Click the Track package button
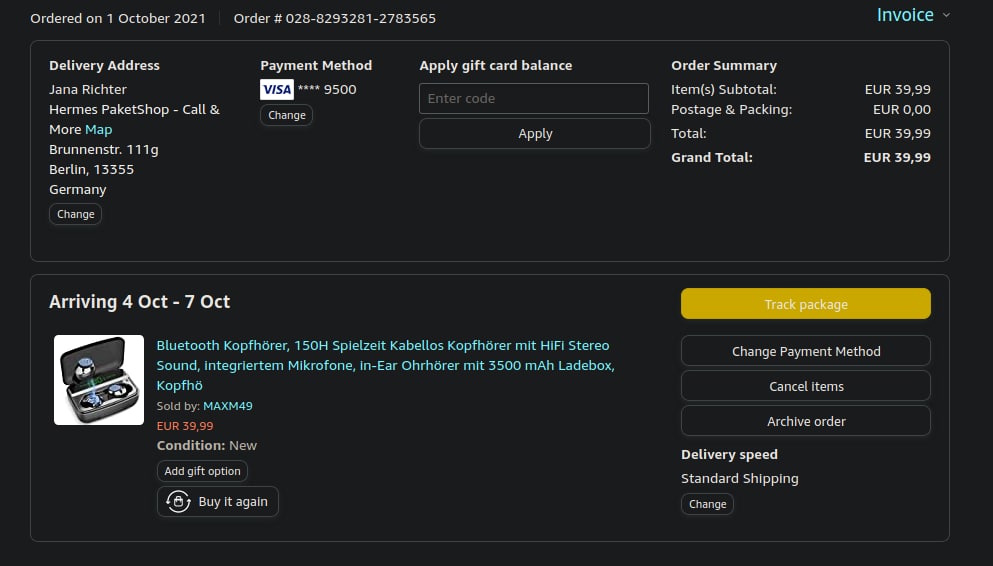Viewport: 993px width, 566px height. [806, 304]
